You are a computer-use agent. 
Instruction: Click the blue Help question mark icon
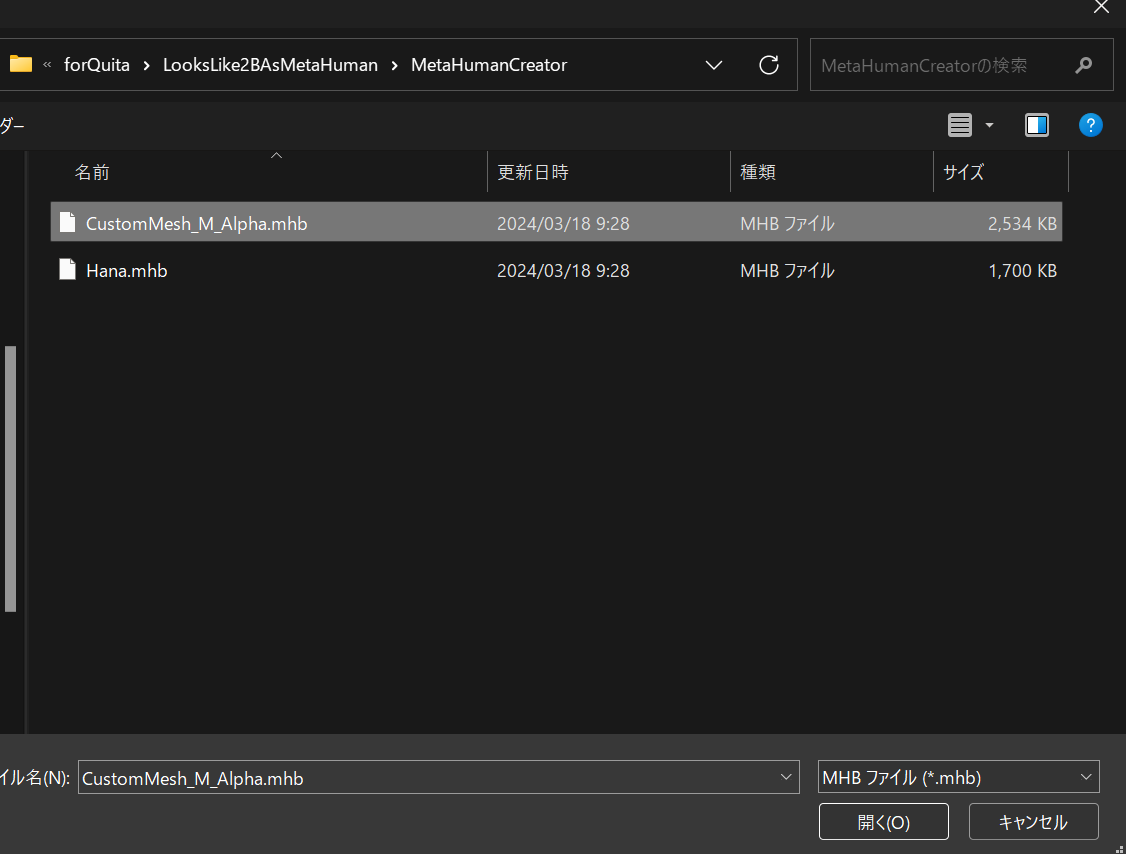(x=1090, y=124)
